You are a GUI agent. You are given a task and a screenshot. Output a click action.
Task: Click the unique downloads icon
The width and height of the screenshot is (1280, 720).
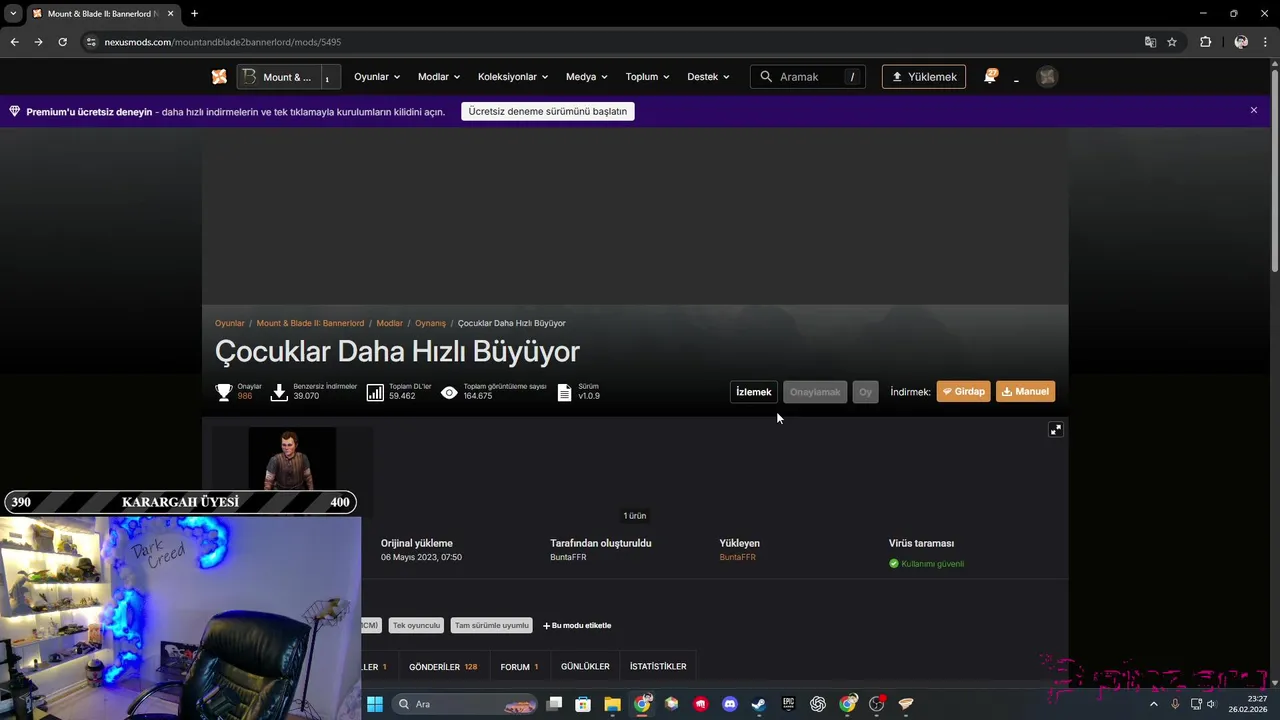pyautogui.click(x=280, y=392)
